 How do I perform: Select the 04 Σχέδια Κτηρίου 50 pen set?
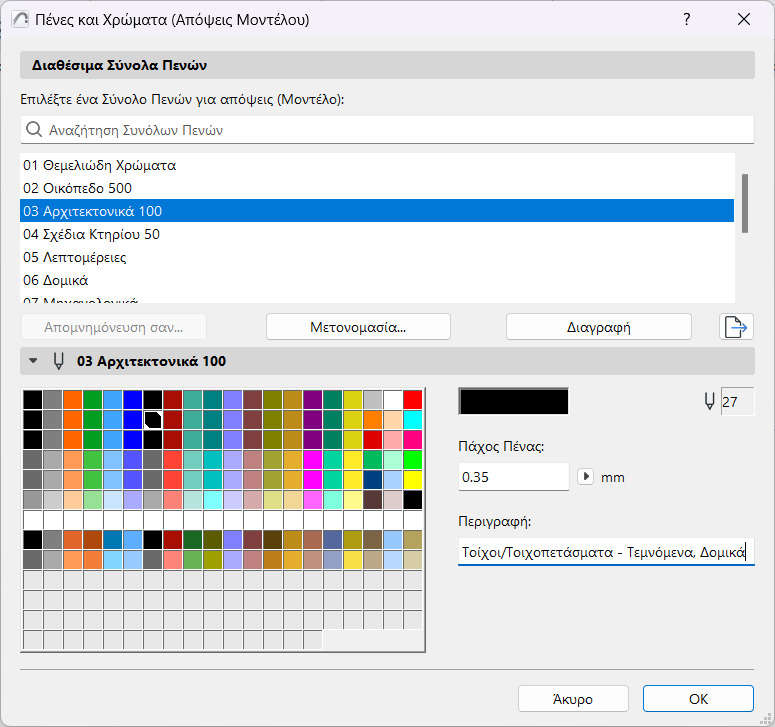(x=92, y=234)
